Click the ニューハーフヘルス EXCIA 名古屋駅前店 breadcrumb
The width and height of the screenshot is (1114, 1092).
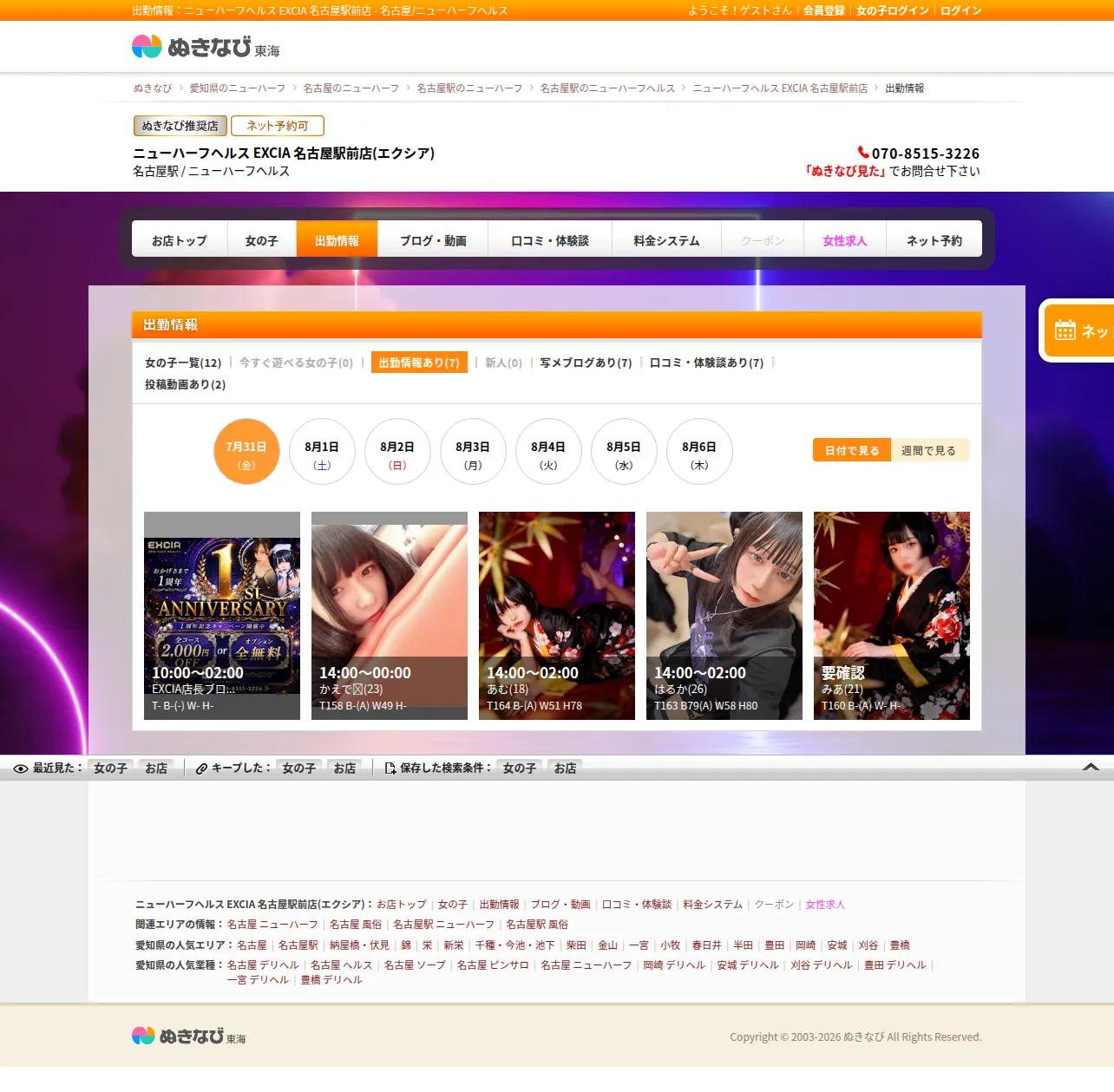(780, 88)
